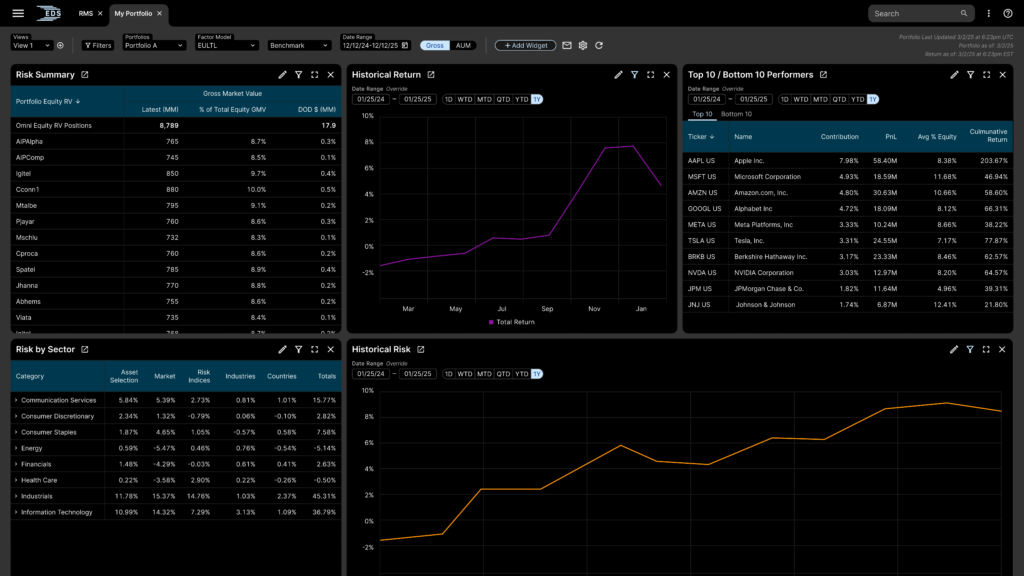
Task: Maximize the Historical Return widget
Action: (650, 75)
